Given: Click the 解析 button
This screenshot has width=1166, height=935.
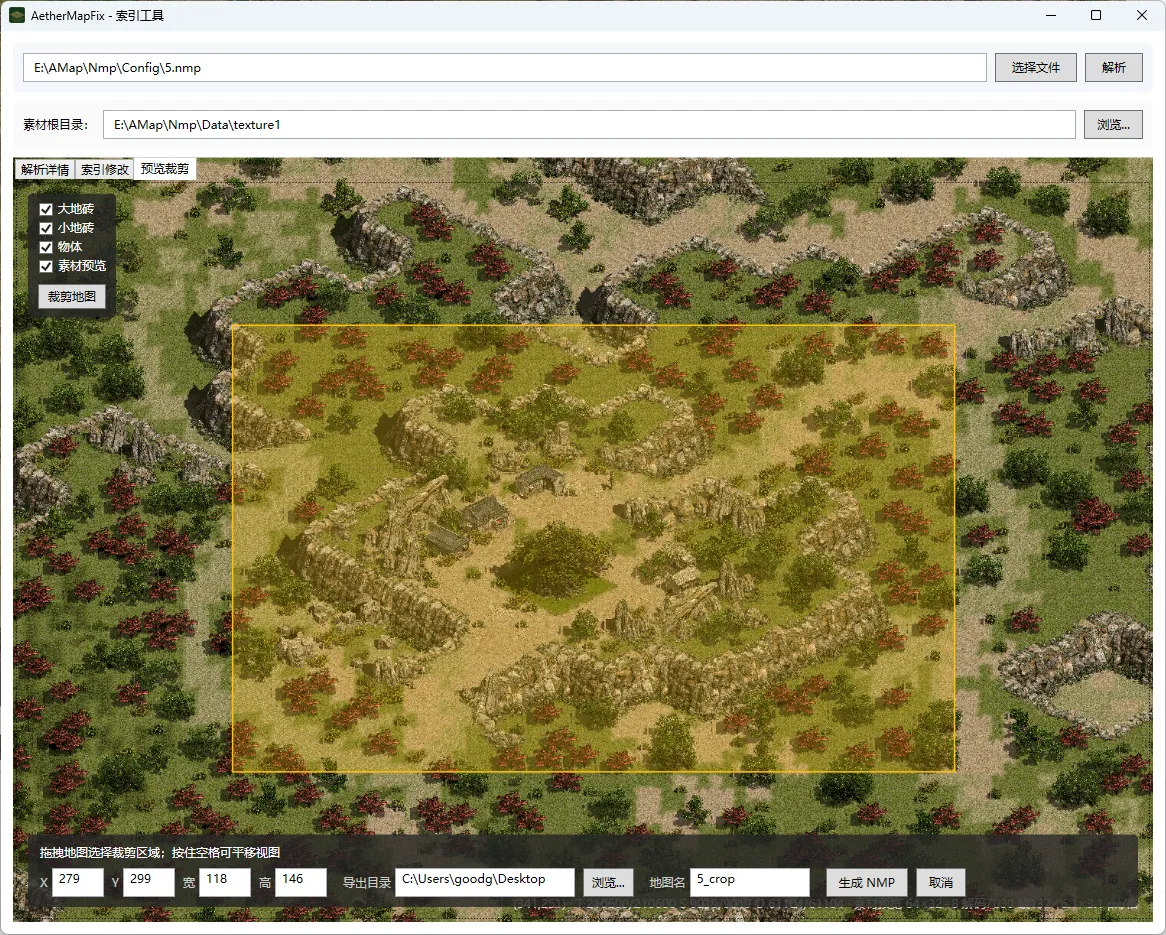Looking at the screenshot, I should click(x=1113, y=68).
